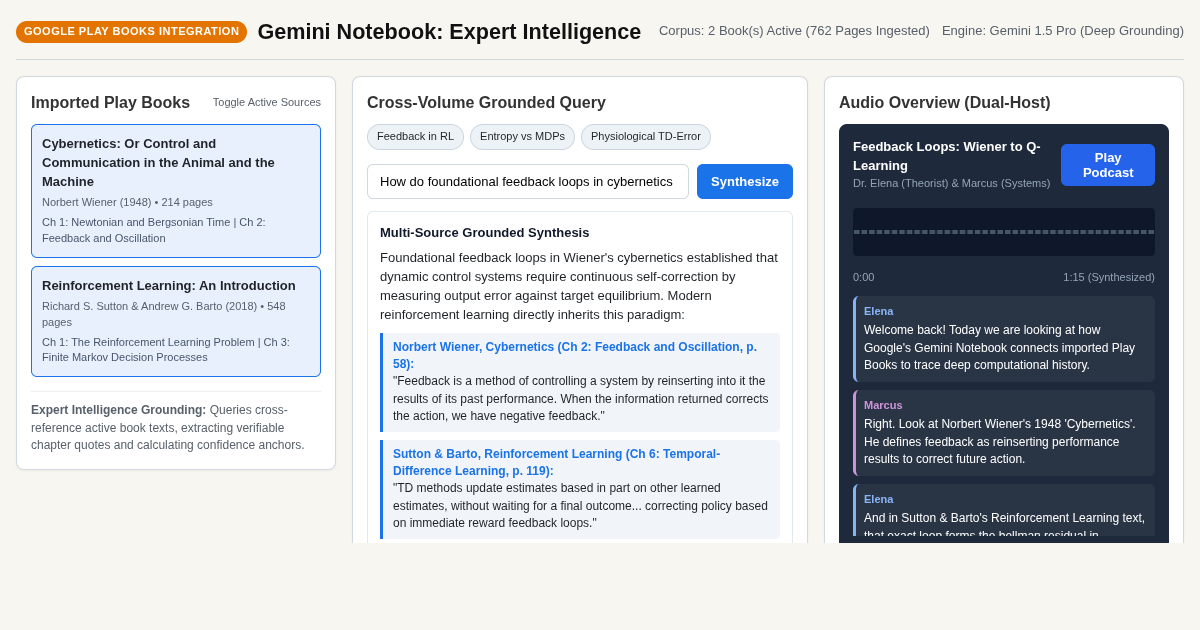Seek within the podcast waveform track

point(1004,232)
